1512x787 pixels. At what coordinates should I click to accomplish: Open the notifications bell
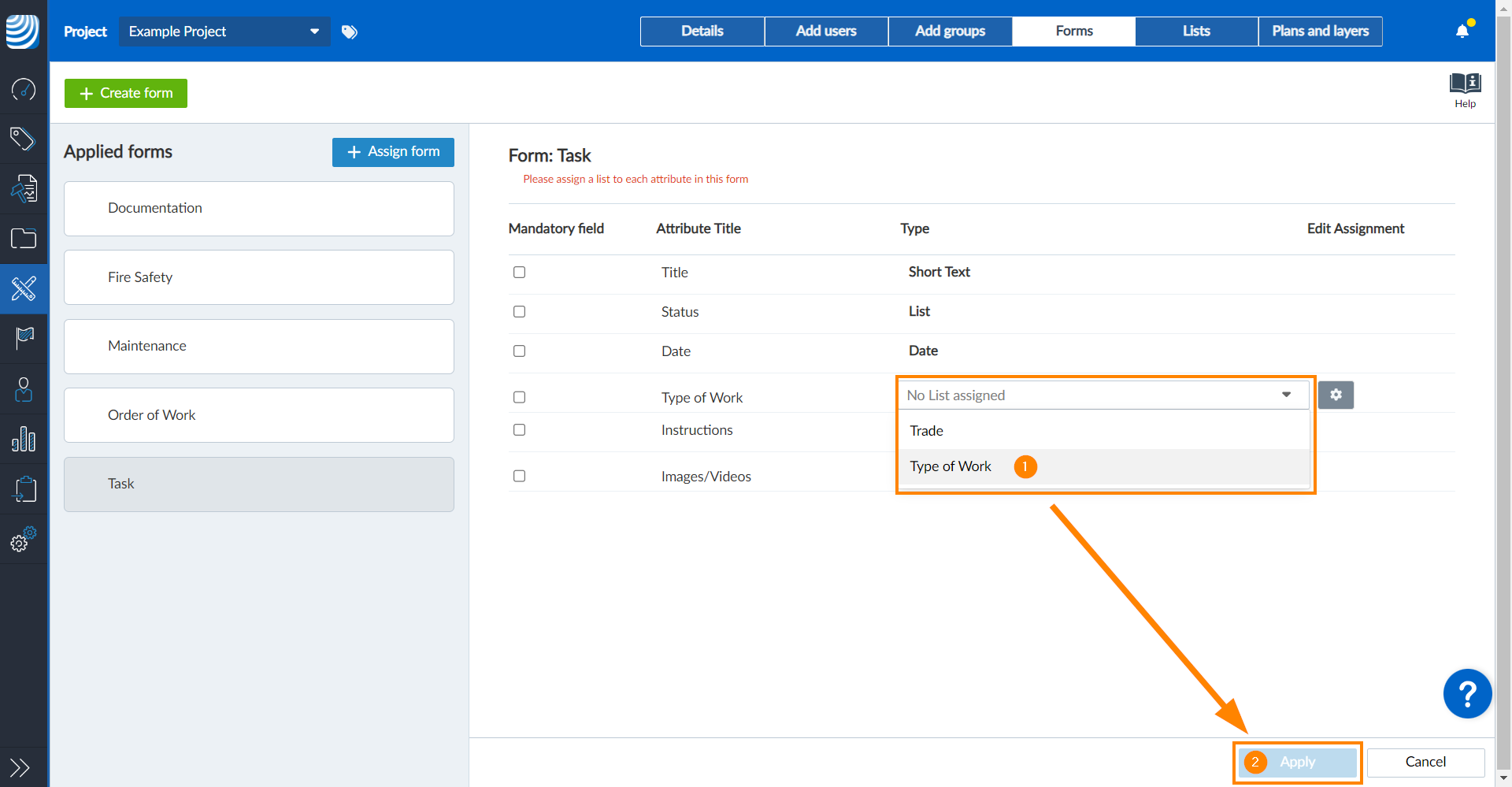coord(1462,32)
